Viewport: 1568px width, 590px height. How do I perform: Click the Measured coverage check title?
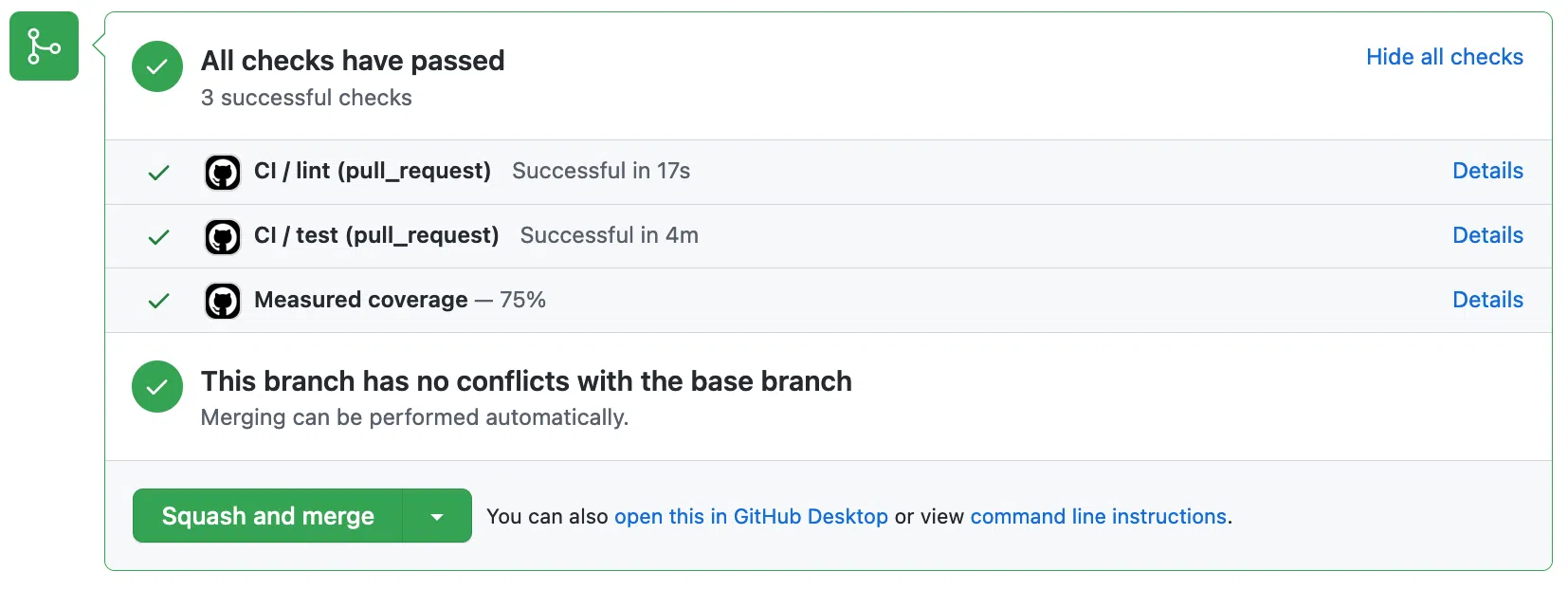tap(361, 300)
